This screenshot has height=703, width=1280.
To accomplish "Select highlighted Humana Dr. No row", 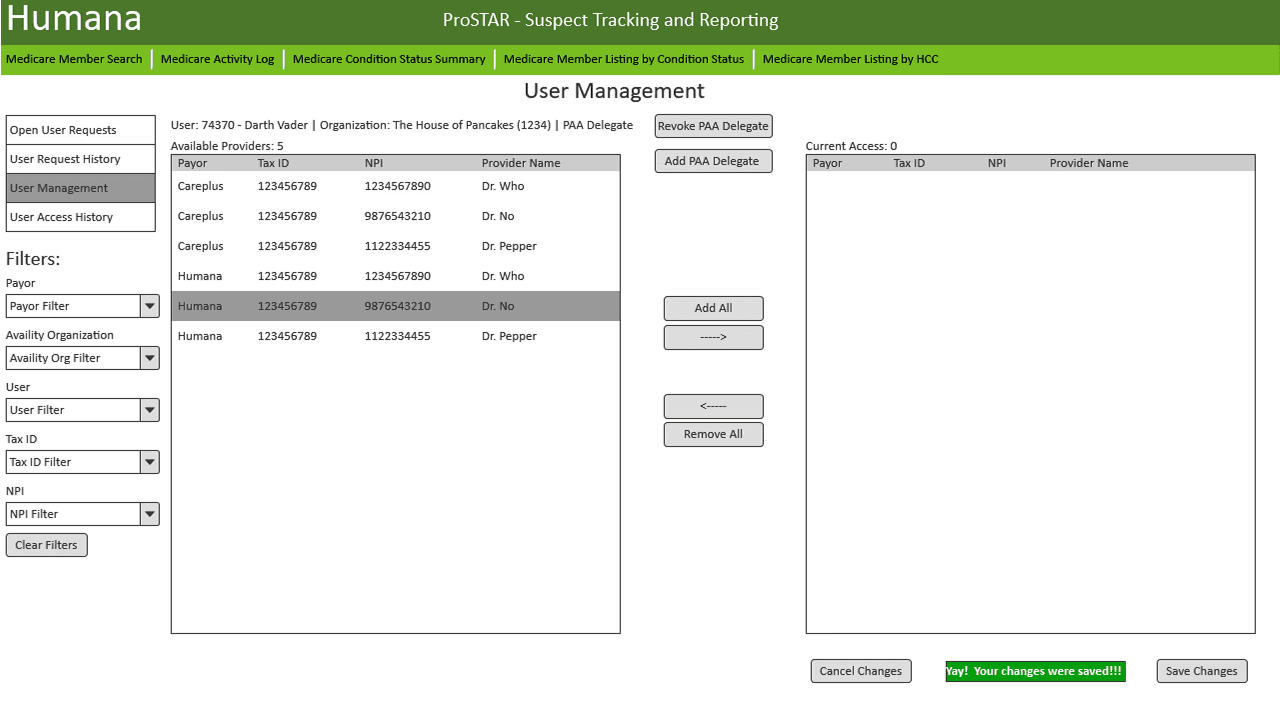I will point(396,306).
